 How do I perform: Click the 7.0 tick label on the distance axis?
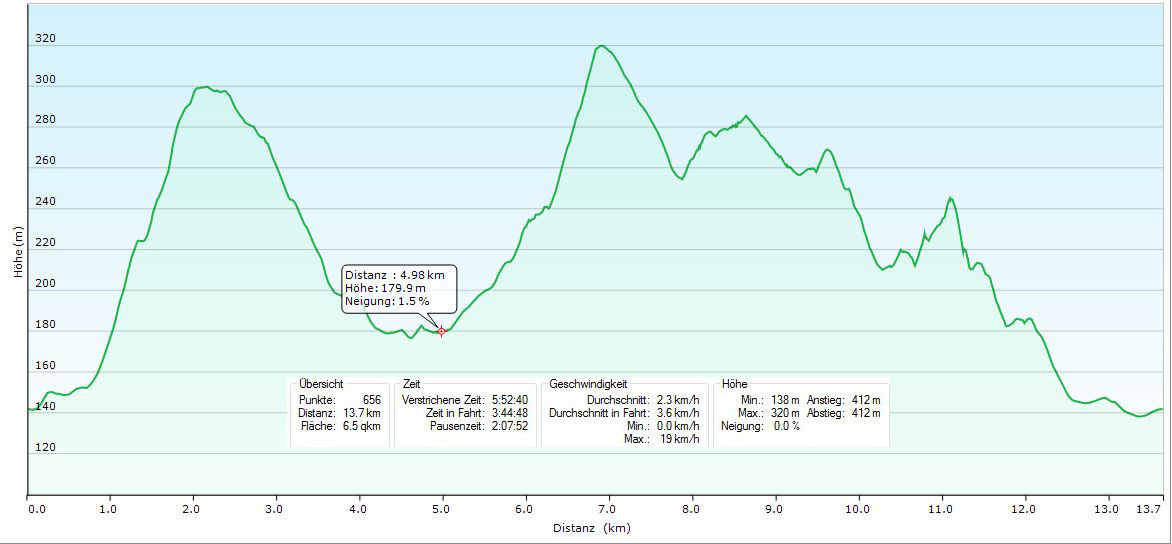[x=607, y=509]
